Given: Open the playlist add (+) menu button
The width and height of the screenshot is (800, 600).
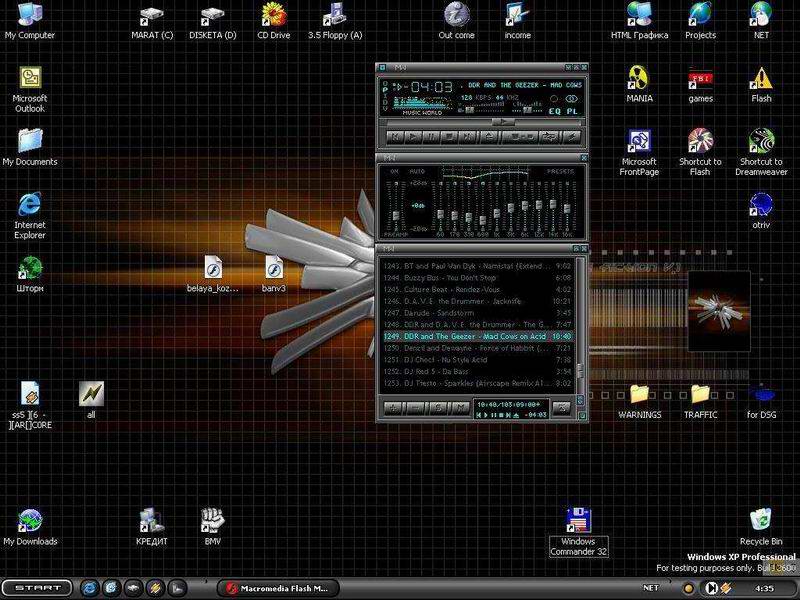Looking at the screenshot, I should [x=393, y=408].
